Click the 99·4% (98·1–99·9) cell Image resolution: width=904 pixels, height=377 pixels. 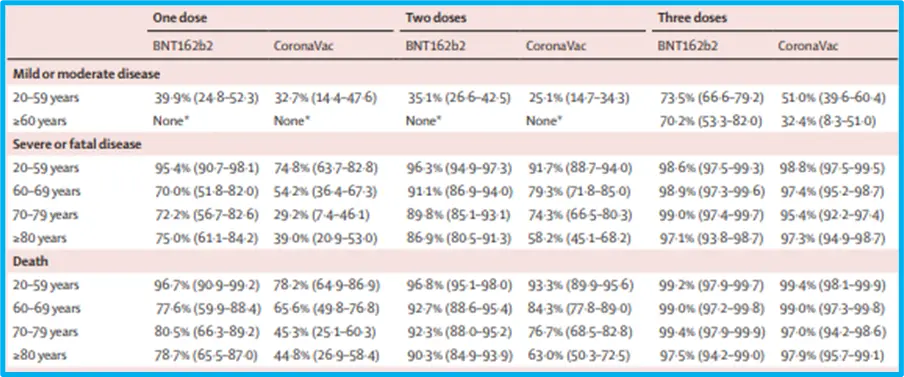pos(831,285)
